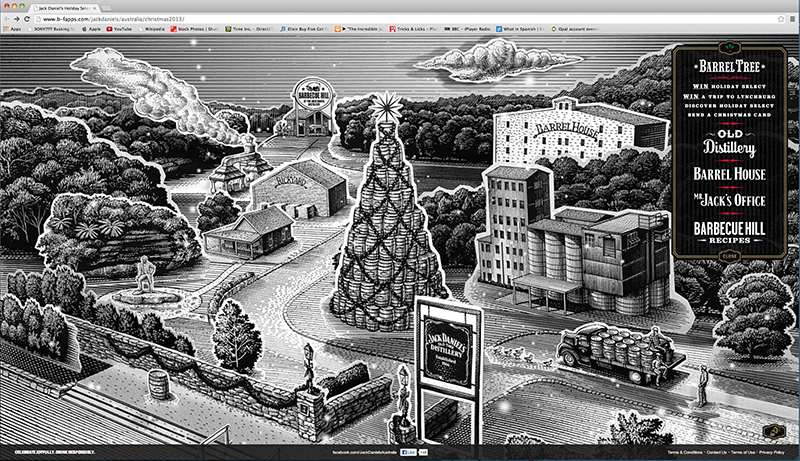Open Terms & Conditions link
The height and width of the screenshot is (461, 800).
(x=685, y=452)
